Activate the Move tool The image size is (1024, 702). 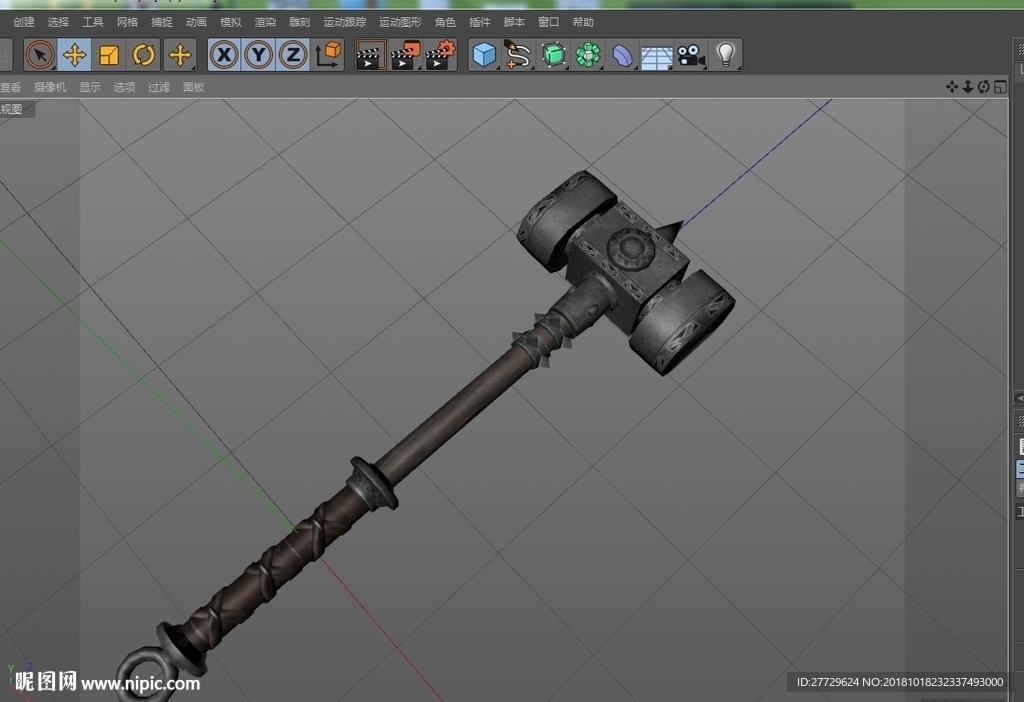pyautogui.click(x=74, y=55)
